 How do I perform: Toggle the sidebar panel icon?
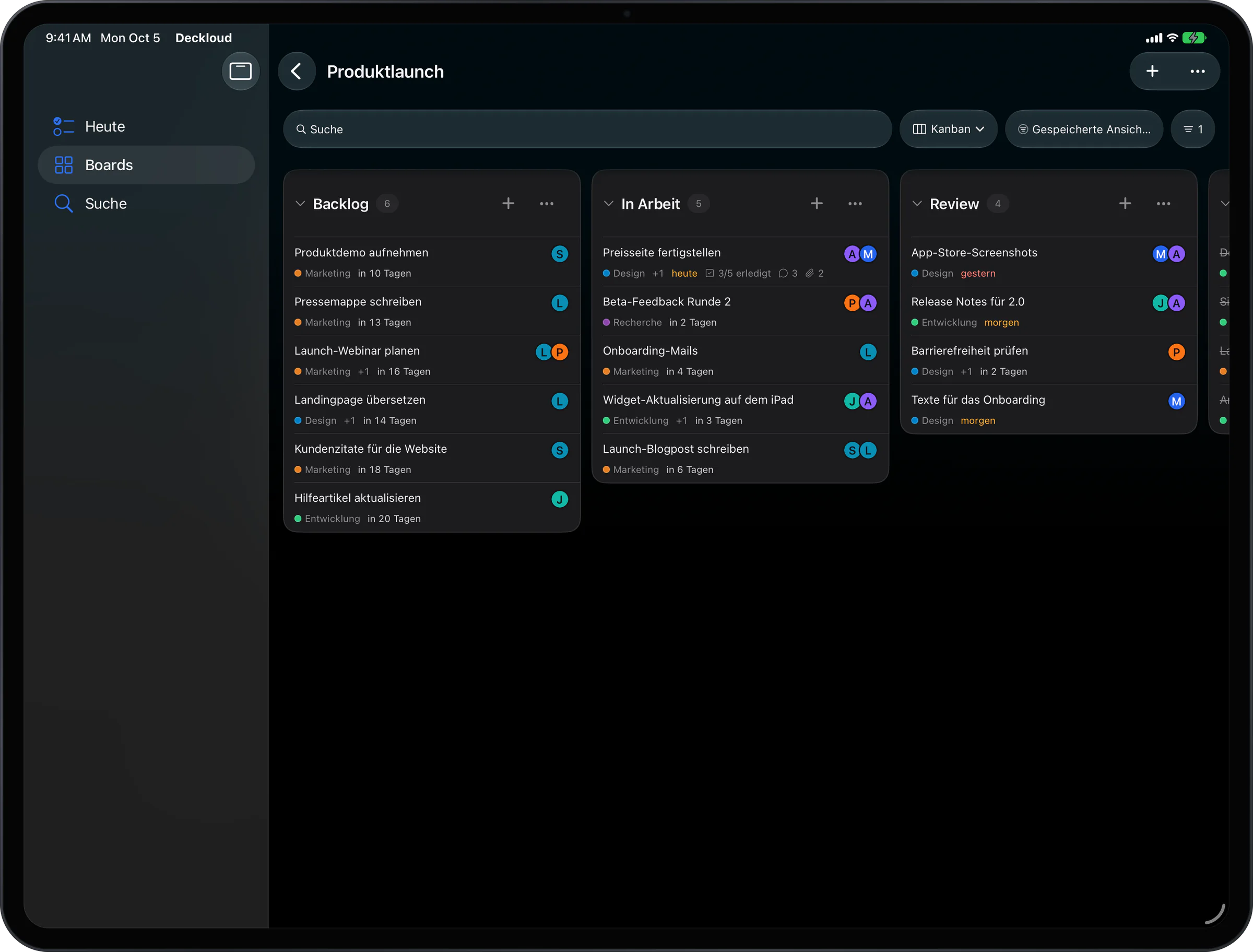240,71
